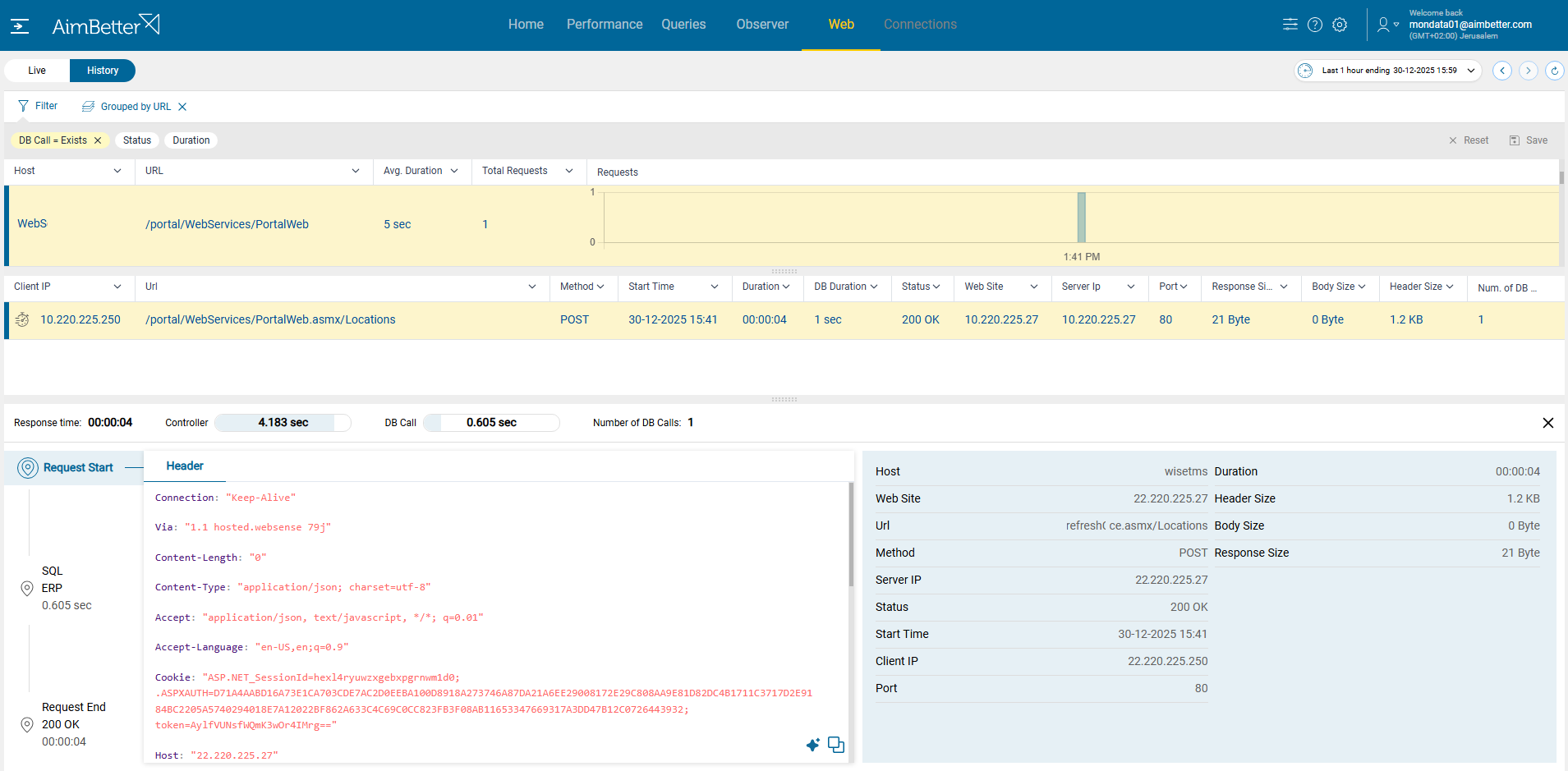Click the request bar at 1:41 PM
The width and height of the screenshot is (1568, 771).
[1081, 218]
